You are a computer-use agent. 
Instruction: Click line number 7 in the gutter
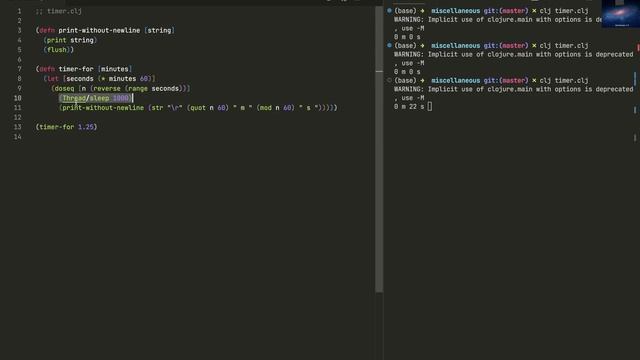[x=19, y=69]
